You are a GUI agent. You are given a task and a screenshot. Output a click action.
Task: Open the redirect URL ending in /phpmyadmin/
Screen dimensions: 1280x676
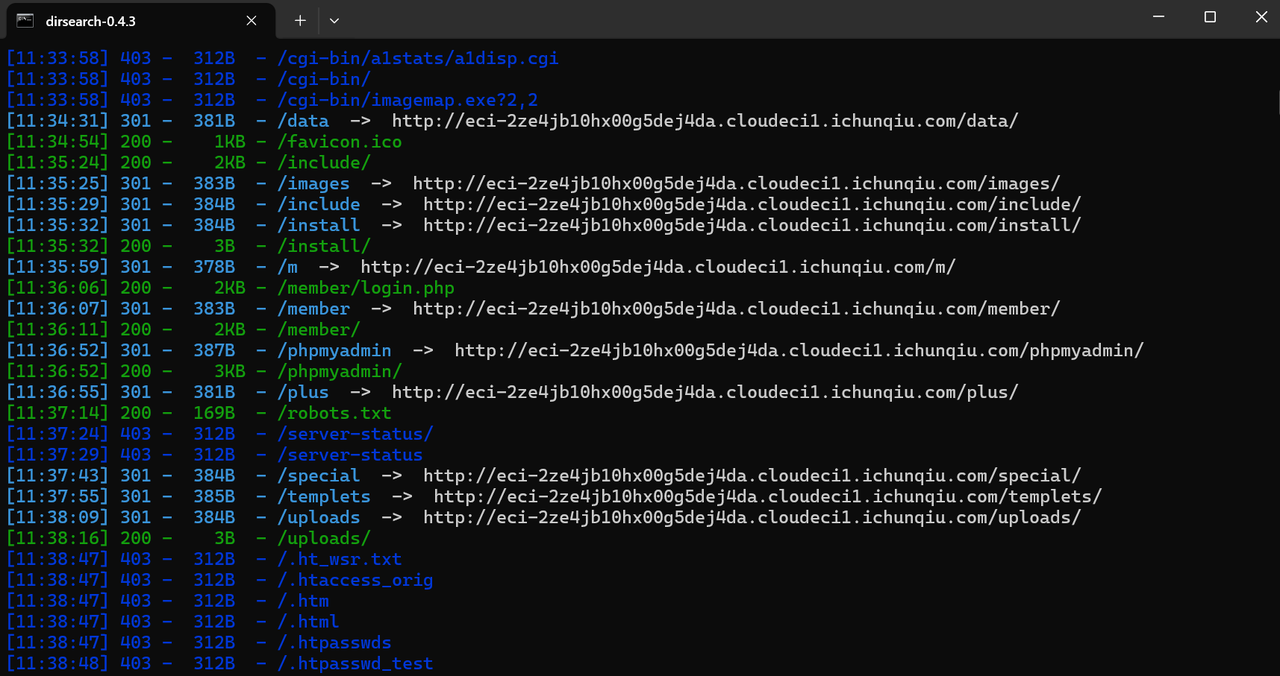(x=799, y=351)
